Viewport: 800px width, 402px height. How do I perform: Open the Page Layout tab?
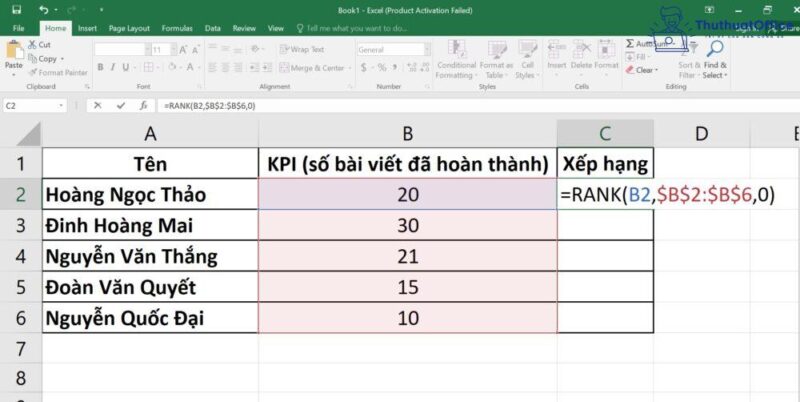coord(129,28)
